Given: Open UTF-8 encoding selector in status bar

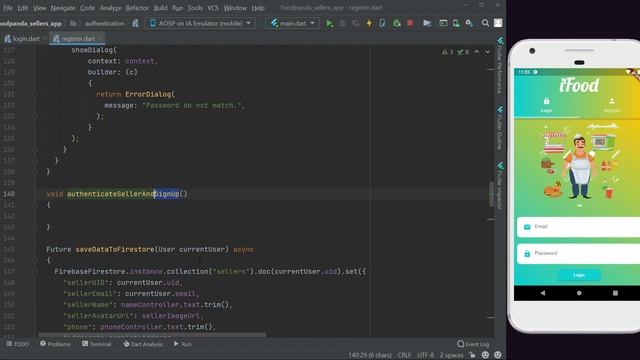Looking at the screenshot, I should (425, 355).
